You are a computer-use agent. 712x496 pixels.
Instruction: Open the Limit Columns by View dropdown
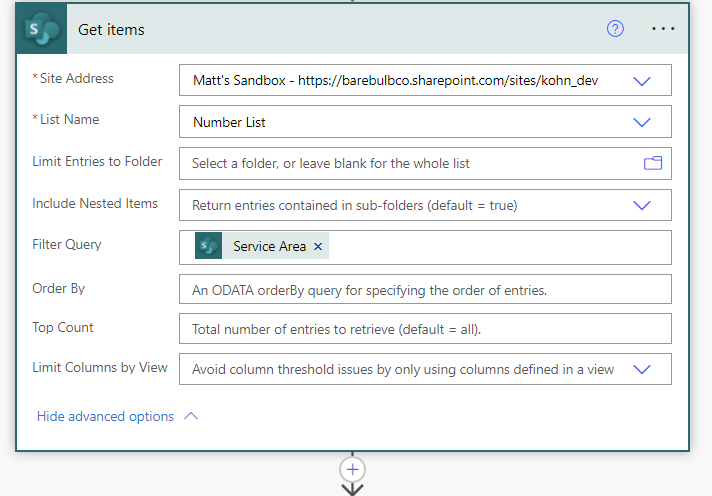pos(642,369)
